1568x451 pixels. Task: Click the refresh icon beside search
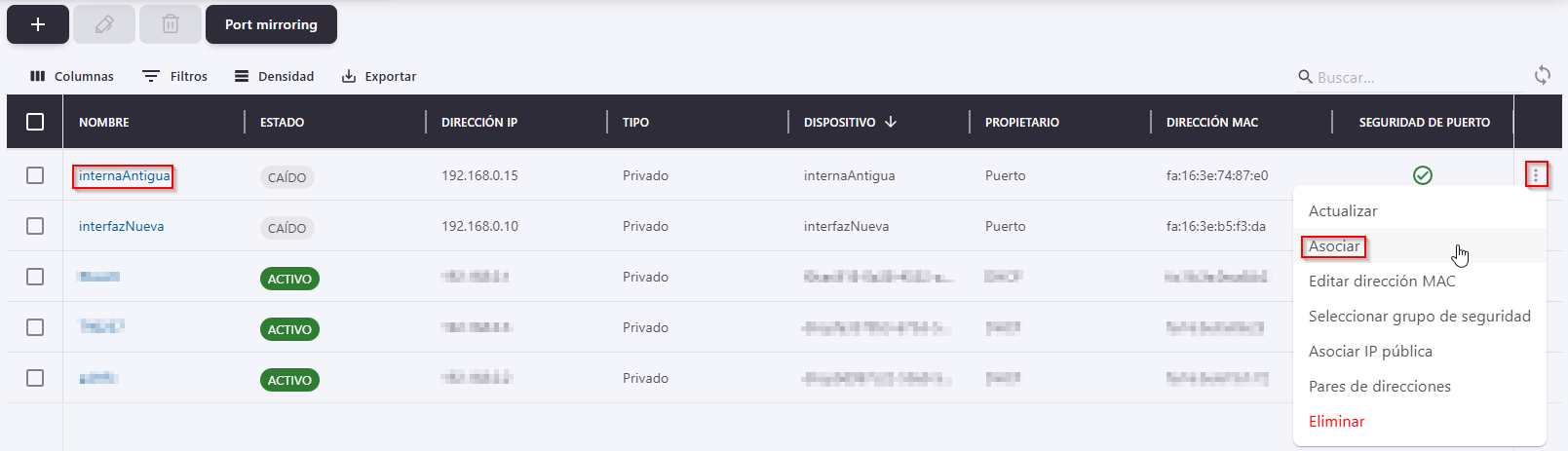[1543, 75]
